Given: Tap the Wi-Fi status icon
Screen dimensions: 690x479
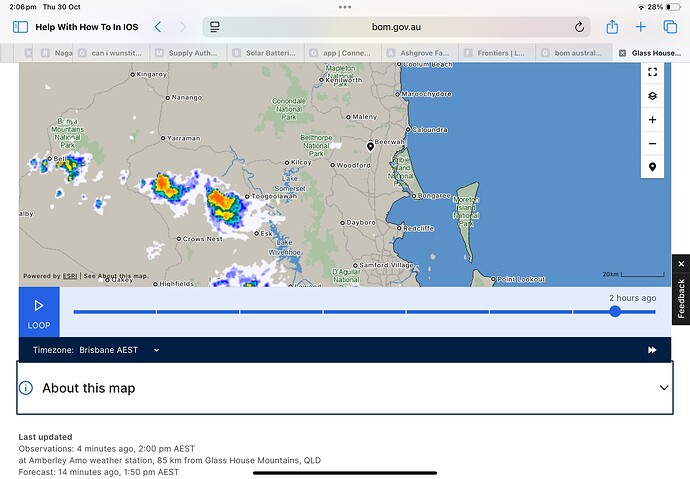Looking at the screenshot, I should click(x=641, y=7).
